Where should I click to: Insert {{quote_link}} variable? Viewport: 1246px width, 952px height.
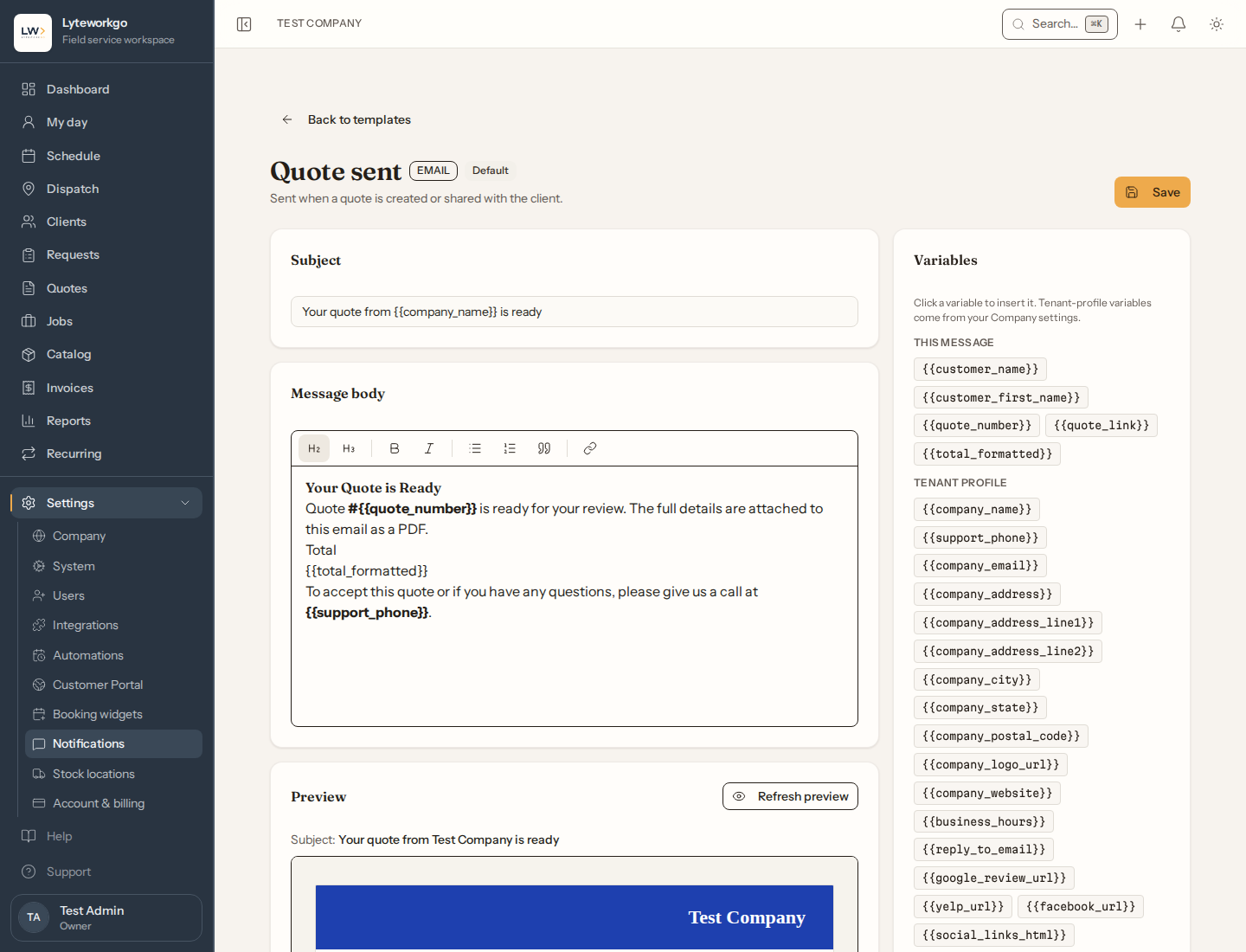coord(1101,425)
